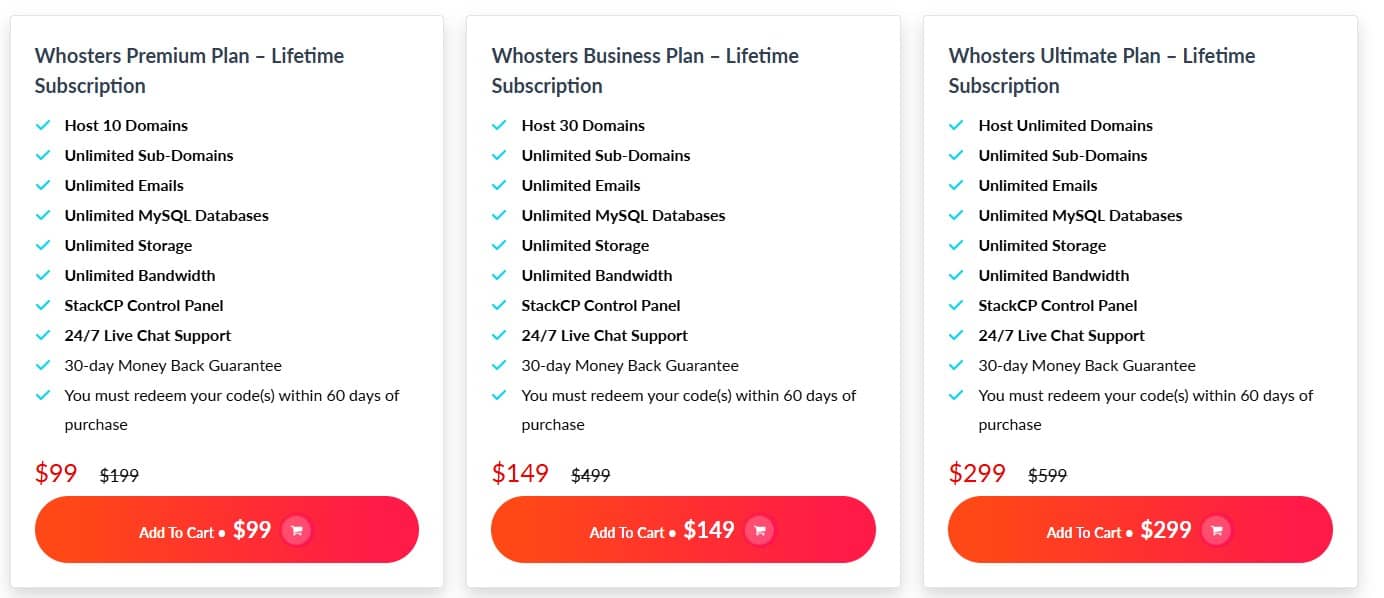Click the checkmark beside Host 30 Domains
The width and height of the screenshot is (1384, 598).
tap(500, 126)
